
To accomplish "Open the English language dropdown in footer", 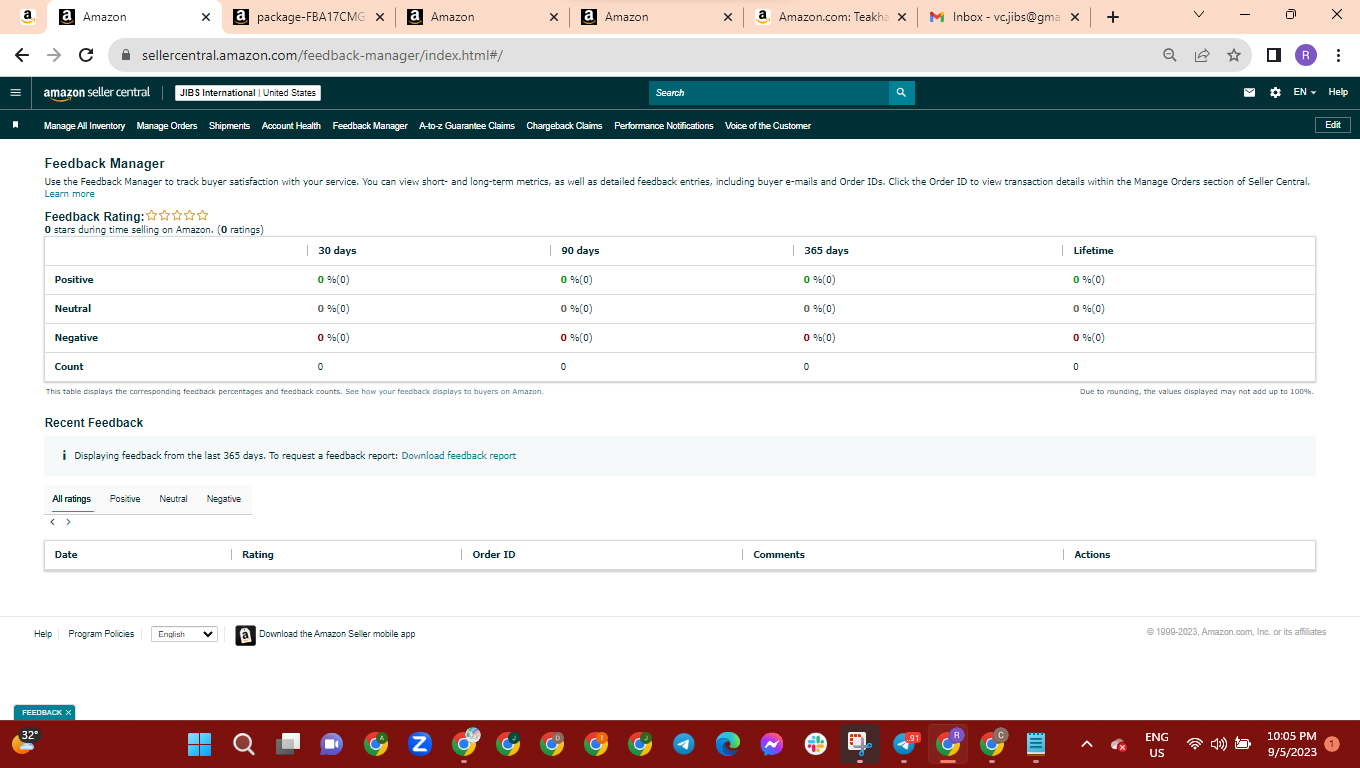I will (184, 634).
